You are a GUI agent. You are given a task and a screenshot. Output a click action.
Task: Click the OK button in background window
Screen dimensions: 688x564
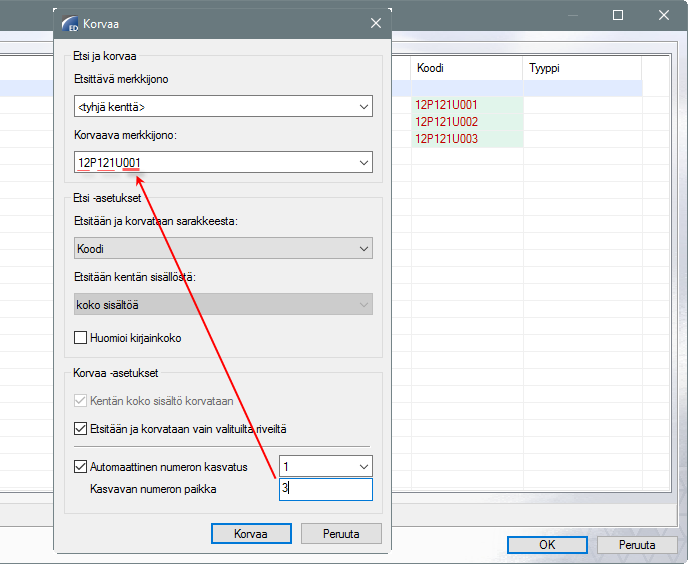[x=547, y=545]
